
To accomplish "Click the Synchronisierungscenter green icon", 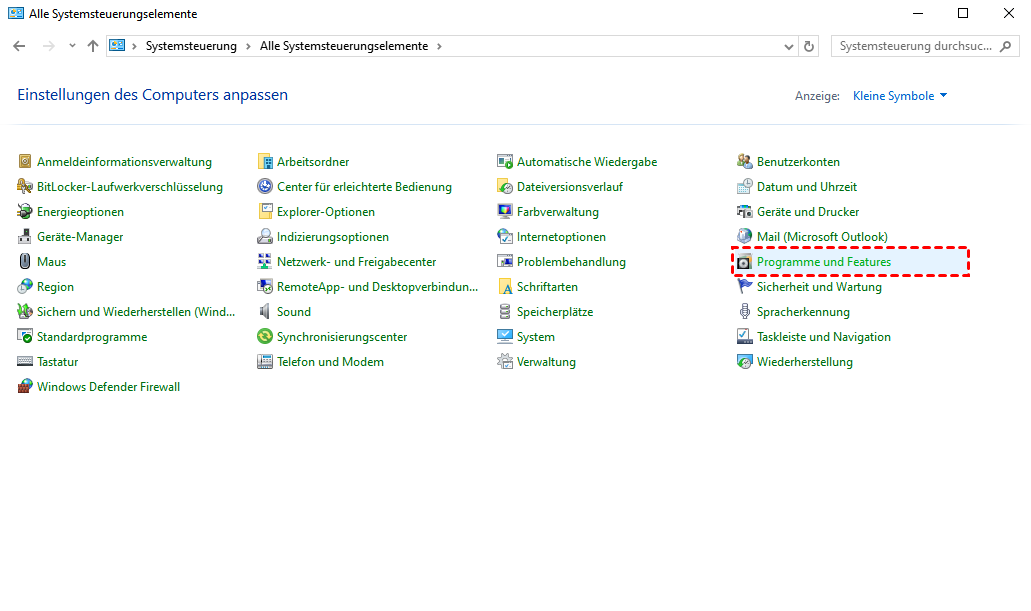I will coord(265,337).
